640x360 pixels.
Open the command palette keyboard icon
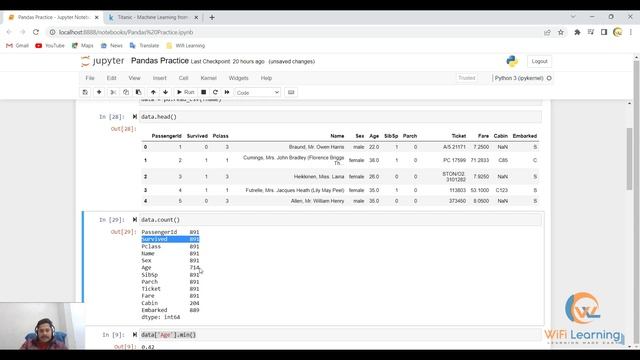pos(291,92)
